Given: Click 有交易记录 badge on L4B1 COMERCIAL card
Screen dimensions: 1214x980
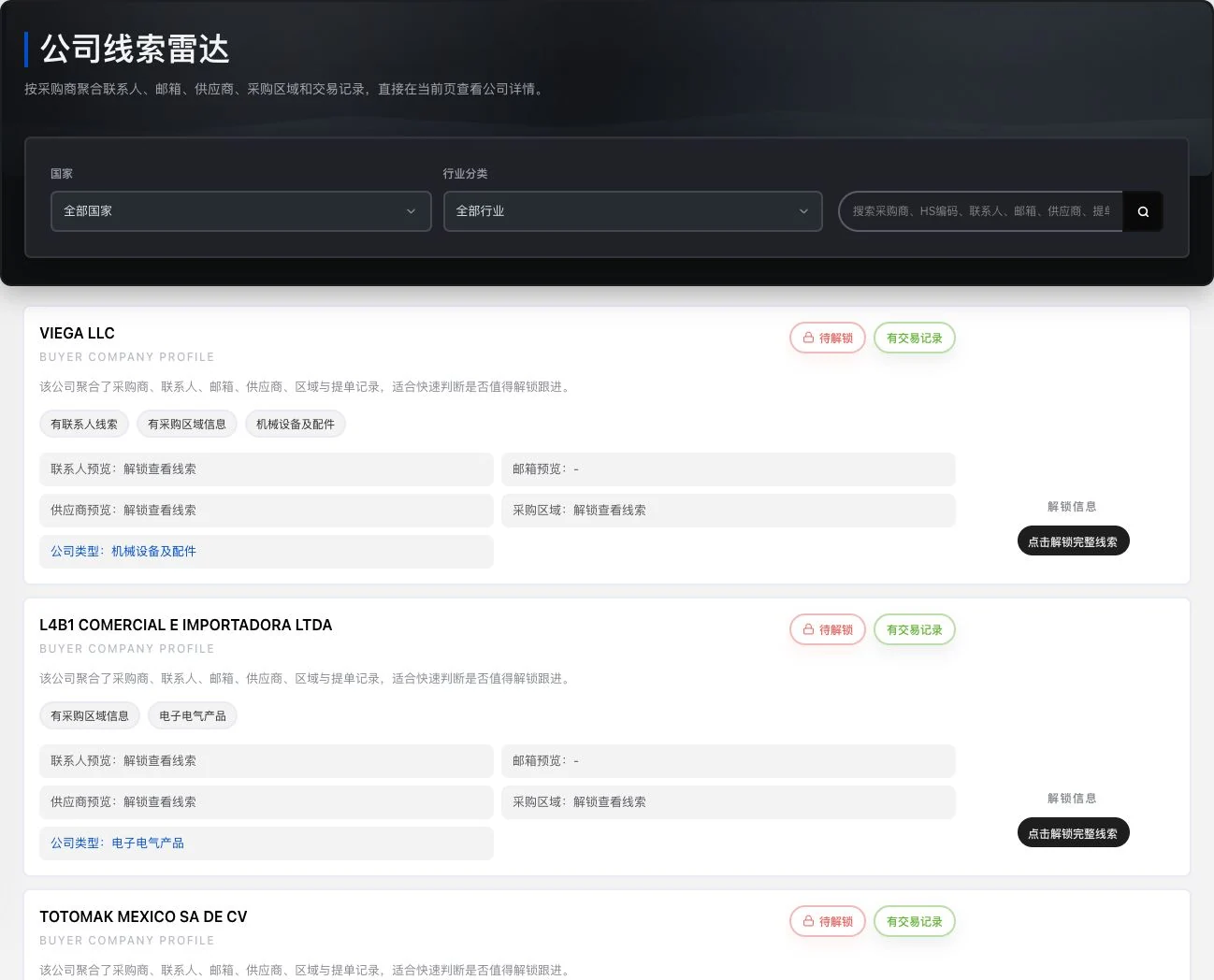Looking at the screenshot, I should point(915,630).
